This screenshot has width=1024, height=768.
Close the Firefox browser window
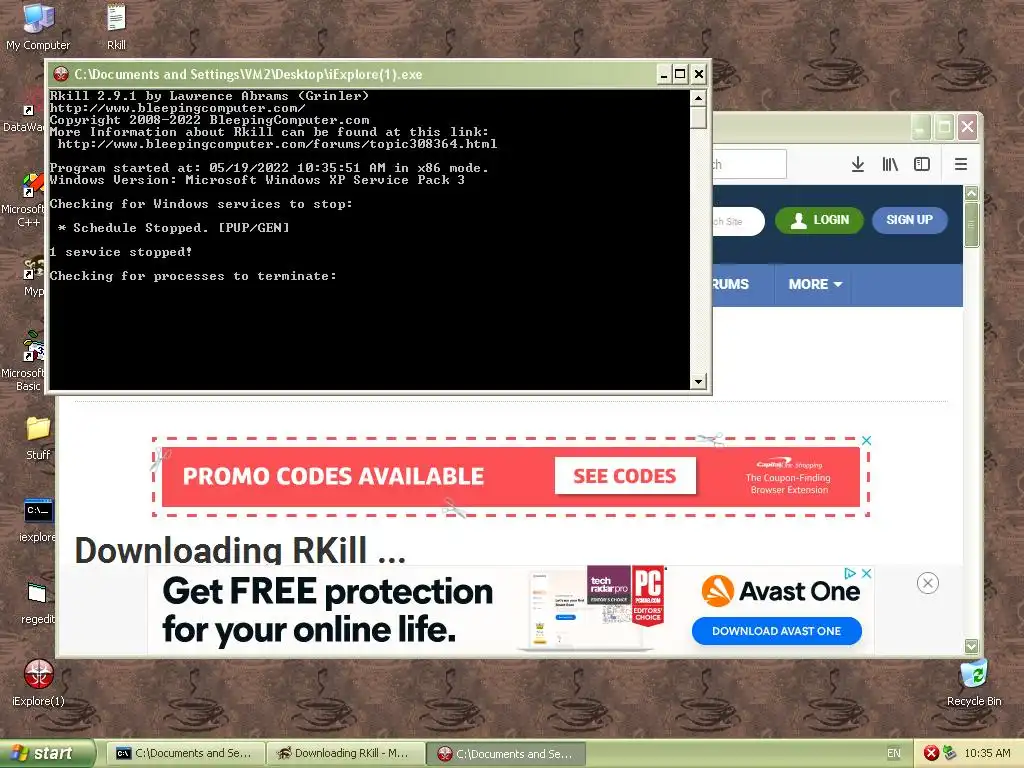[967, 127]
